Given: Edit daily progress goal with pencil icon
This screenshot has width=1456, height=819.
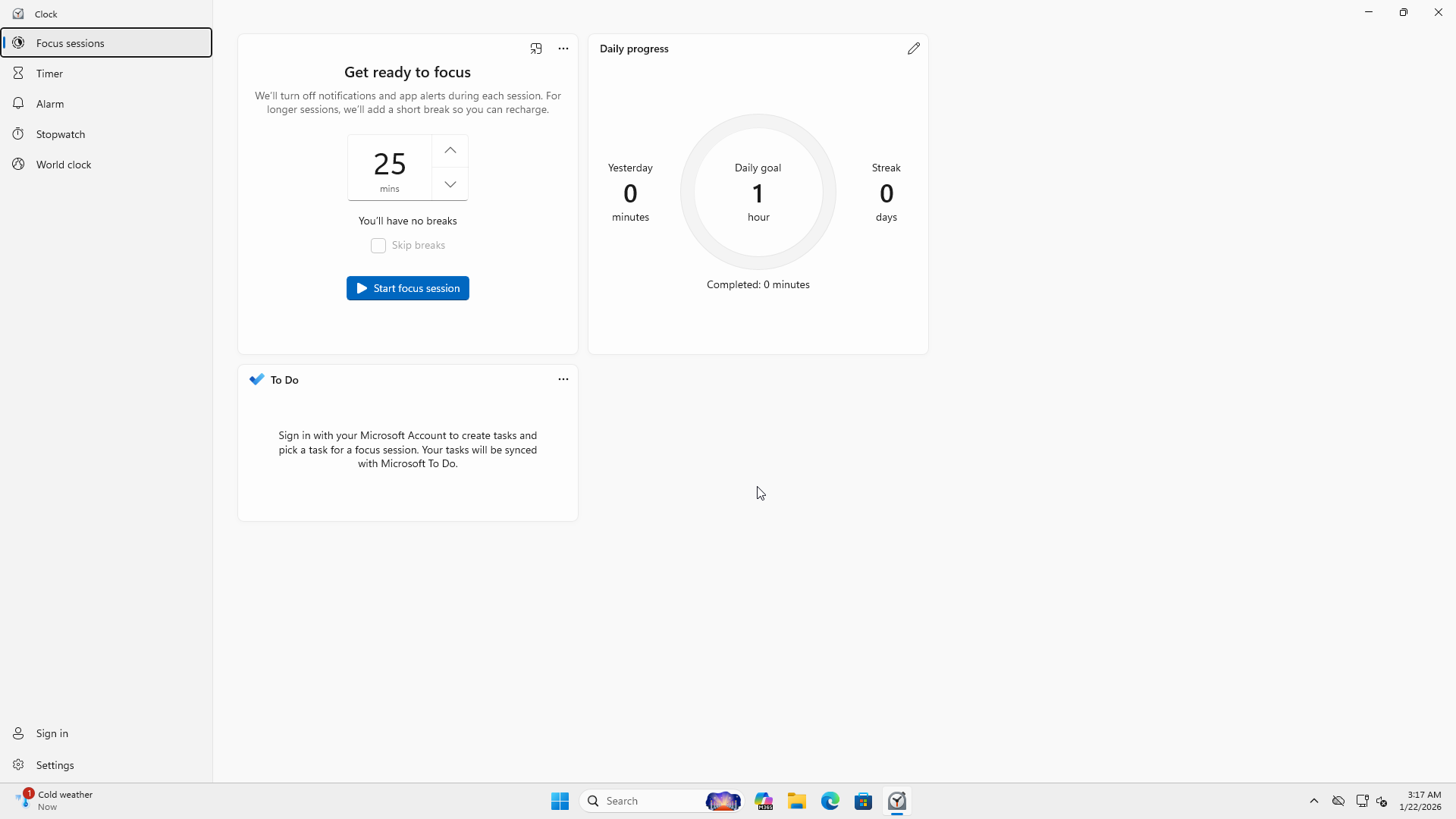Looking at the screenshot, I should pos(914,49).
